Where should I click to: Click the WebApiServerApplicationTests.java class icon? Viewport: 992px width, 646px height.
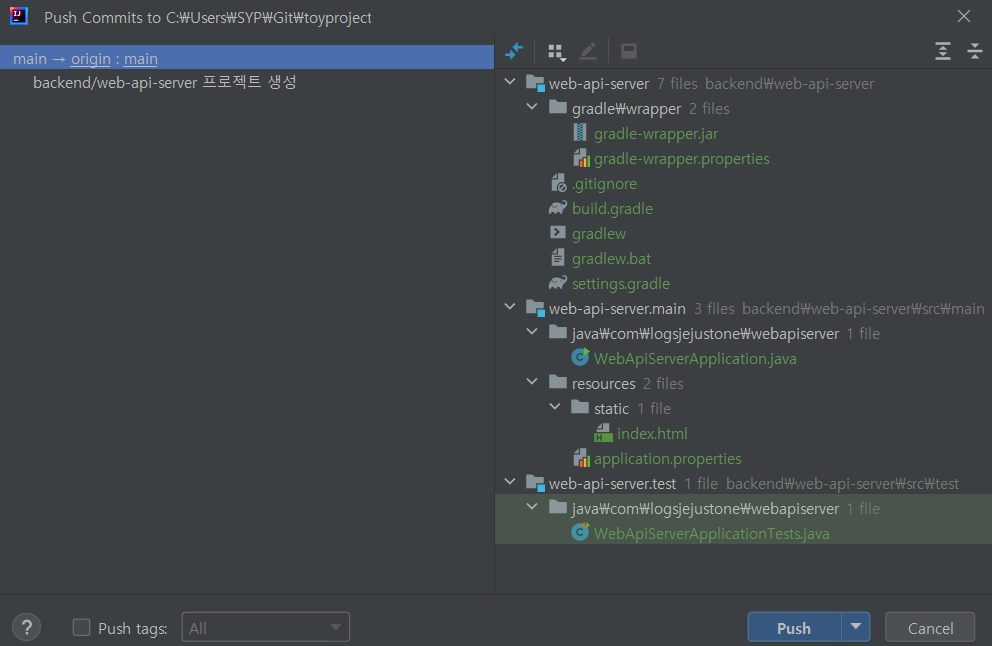point(580,532)
